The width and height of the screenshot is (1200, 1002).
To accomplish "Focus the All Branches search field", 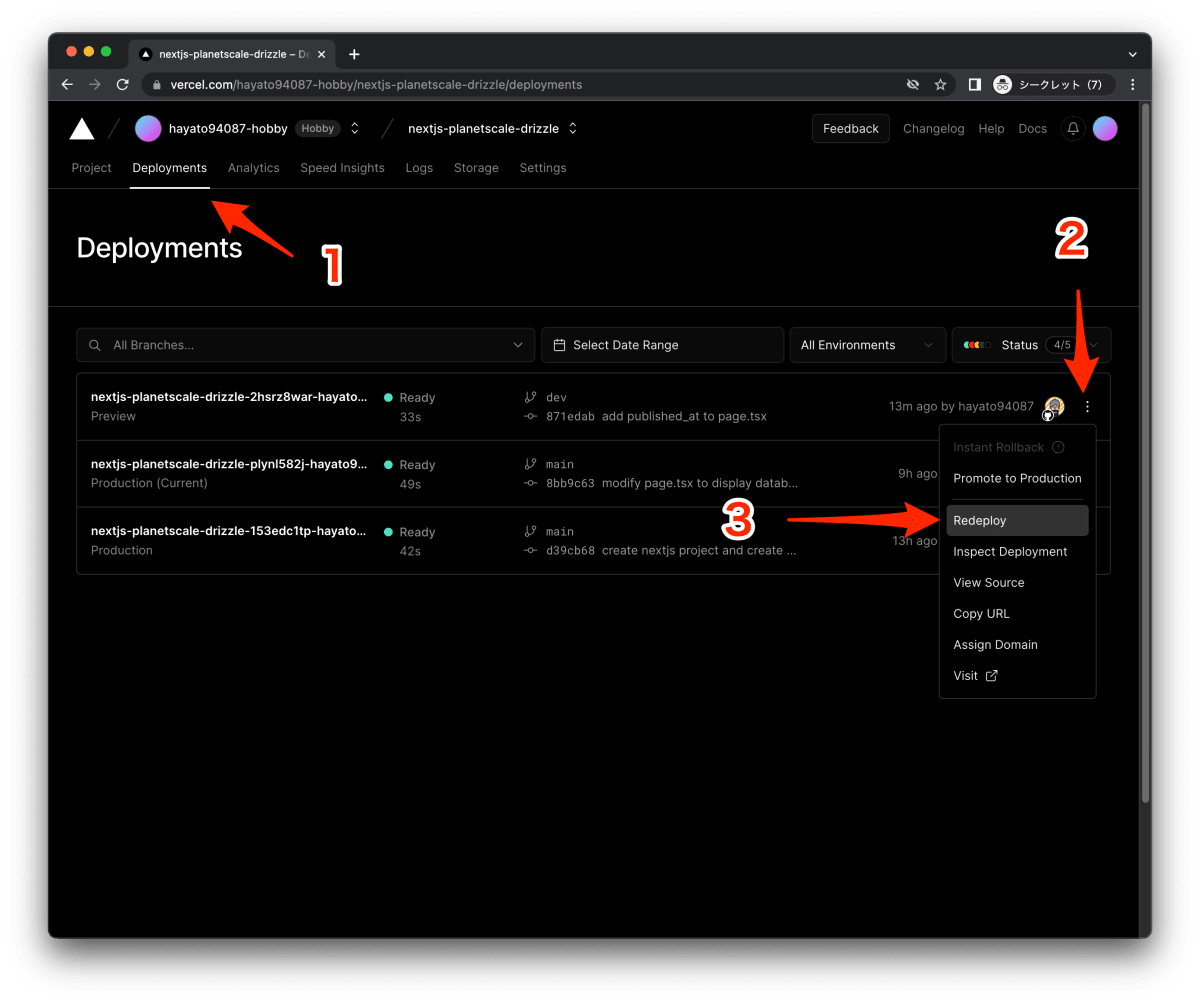I will tap(305, 345).
